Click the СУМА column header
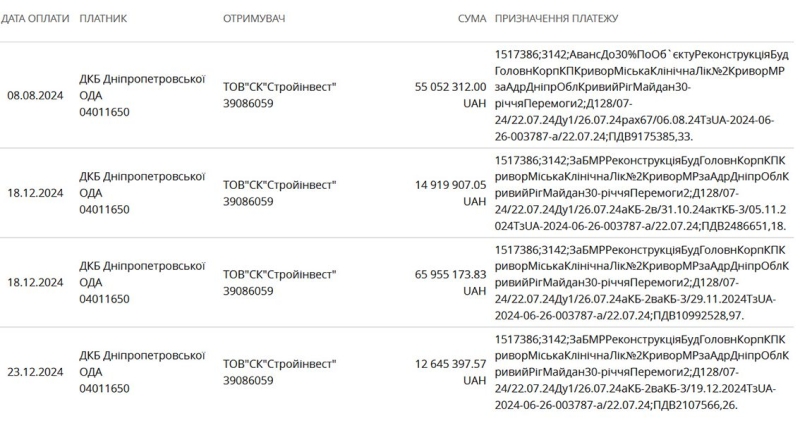This screenshot has width=800, height=423. click(472, 18)
